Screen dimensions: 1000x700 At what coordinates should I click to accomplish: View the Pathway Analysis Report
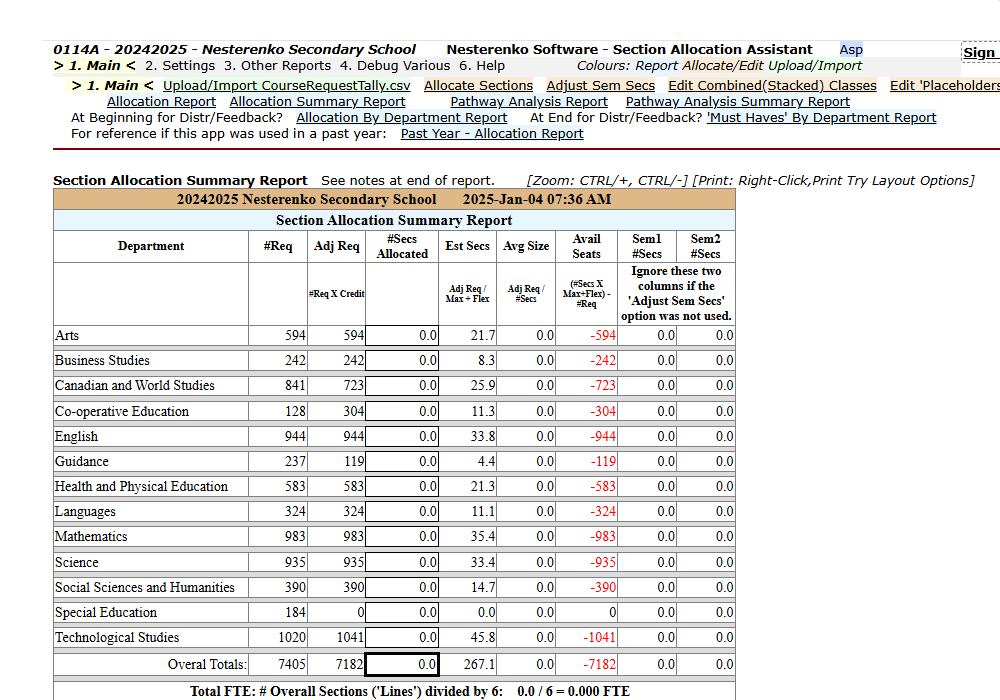point(528,102)
